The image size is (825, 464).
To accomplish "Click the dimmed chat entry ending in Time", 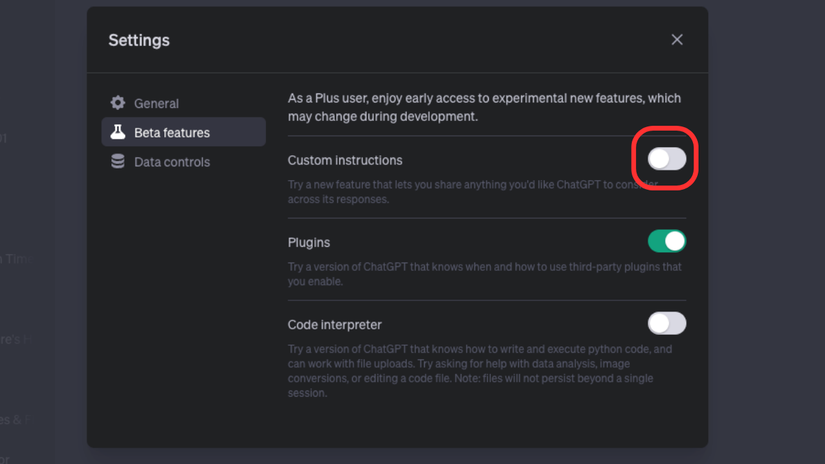I will click(x=17, y=259).
